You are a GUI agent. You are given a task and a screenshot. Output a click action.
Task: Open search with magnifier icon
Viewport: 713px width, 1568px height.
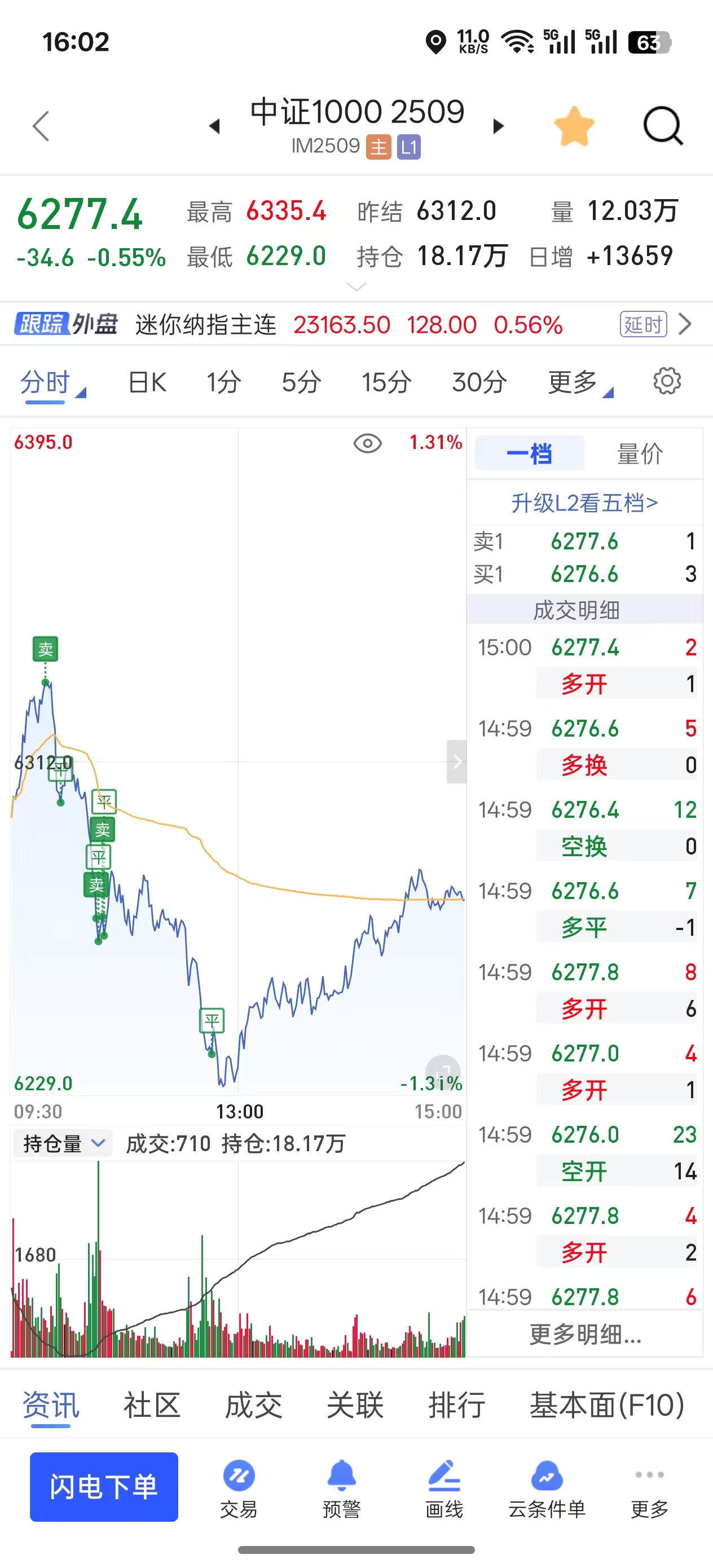coord(662,126)
